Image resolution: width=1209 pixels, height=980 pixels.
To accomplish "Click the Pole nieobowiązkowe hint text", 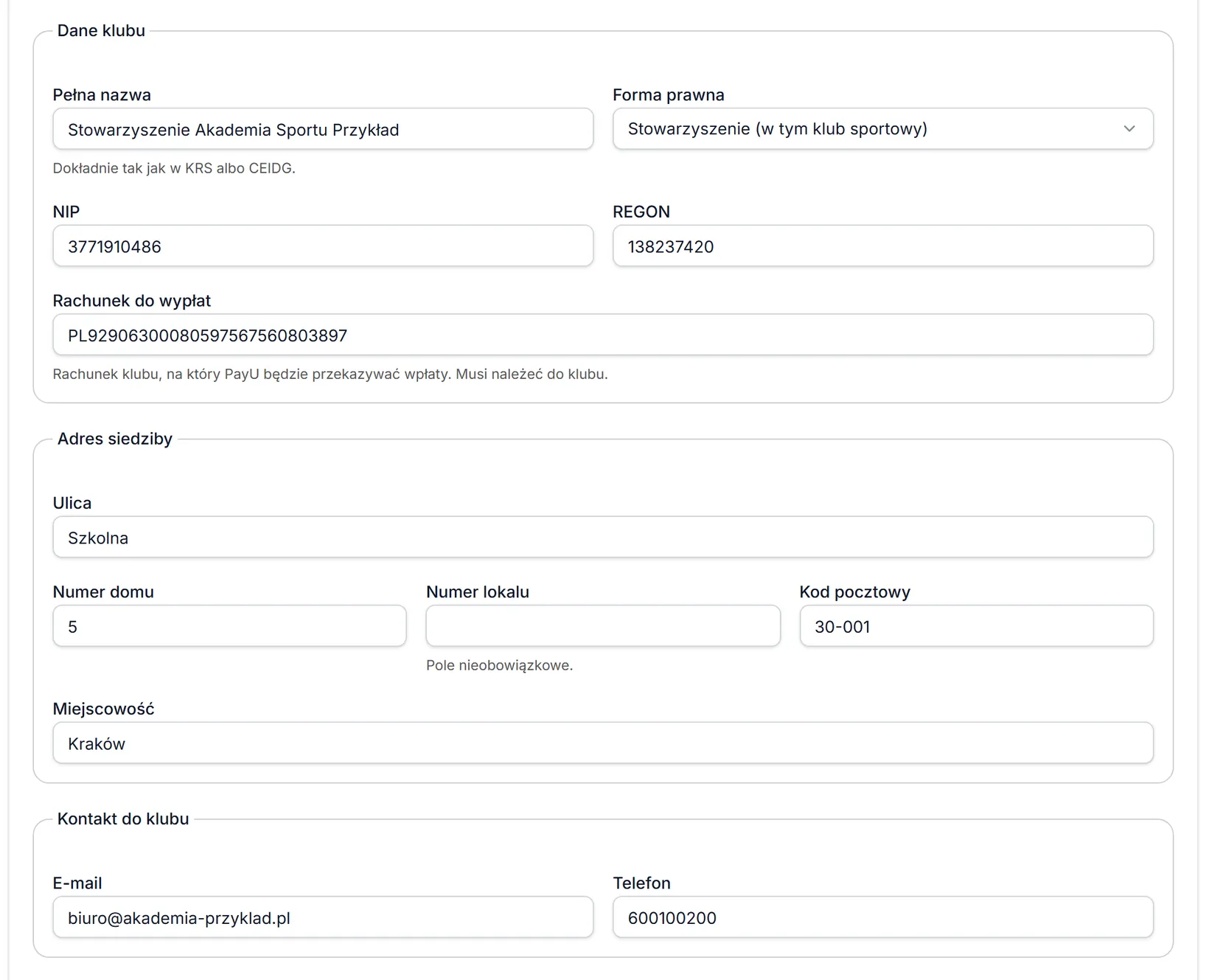I will 499,665.
